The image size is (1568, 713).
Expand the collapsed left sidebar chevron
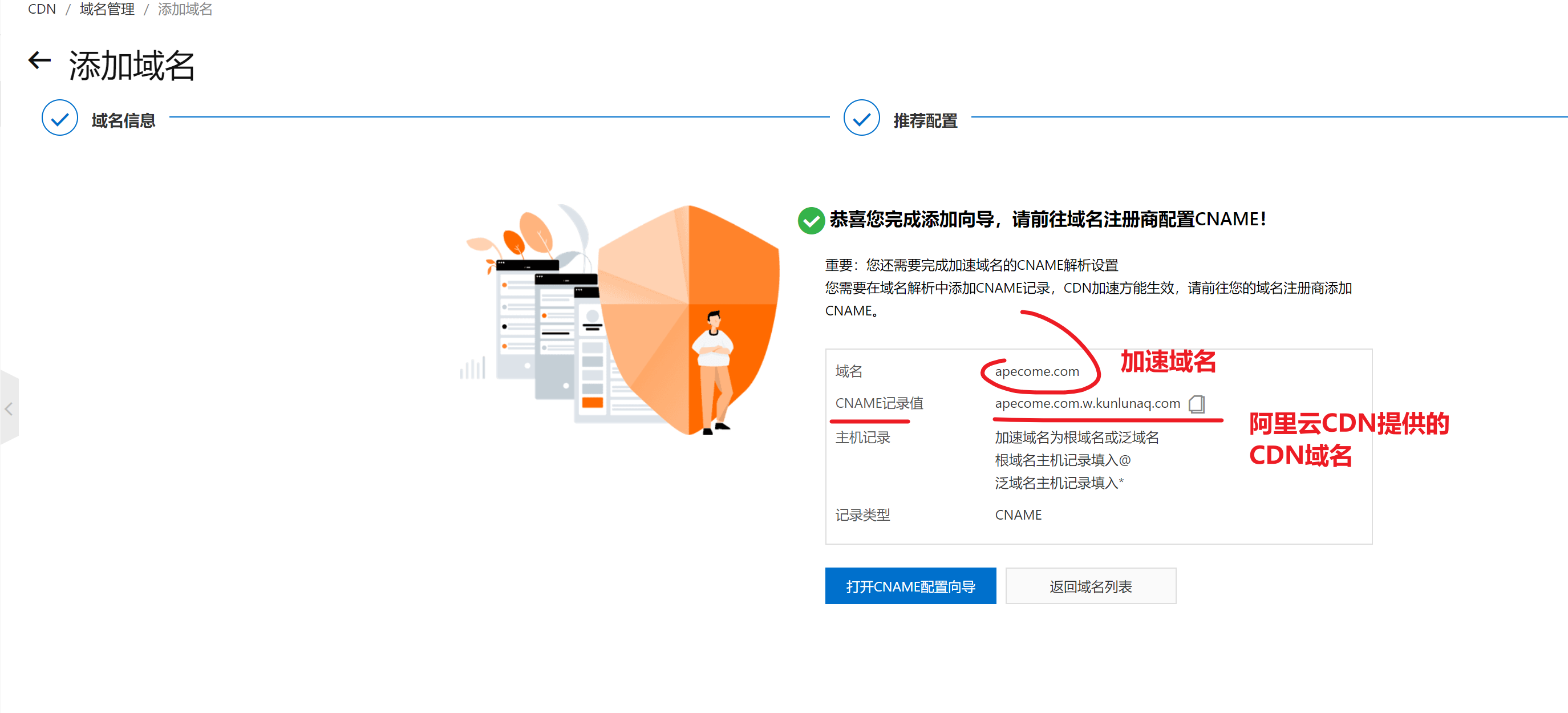[9, 408]
